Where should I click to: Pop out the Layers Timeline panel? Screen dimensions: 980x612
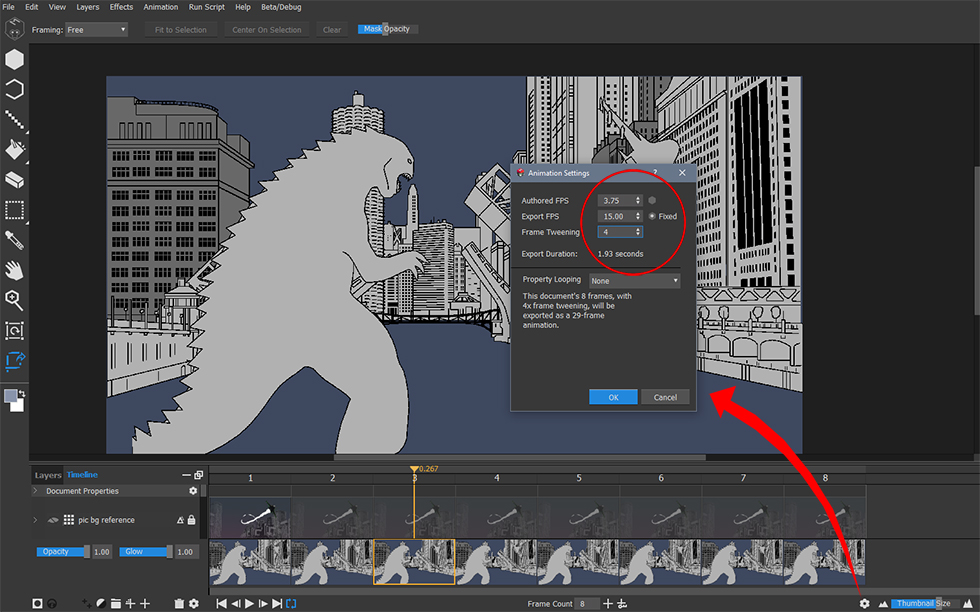point(199,475)
